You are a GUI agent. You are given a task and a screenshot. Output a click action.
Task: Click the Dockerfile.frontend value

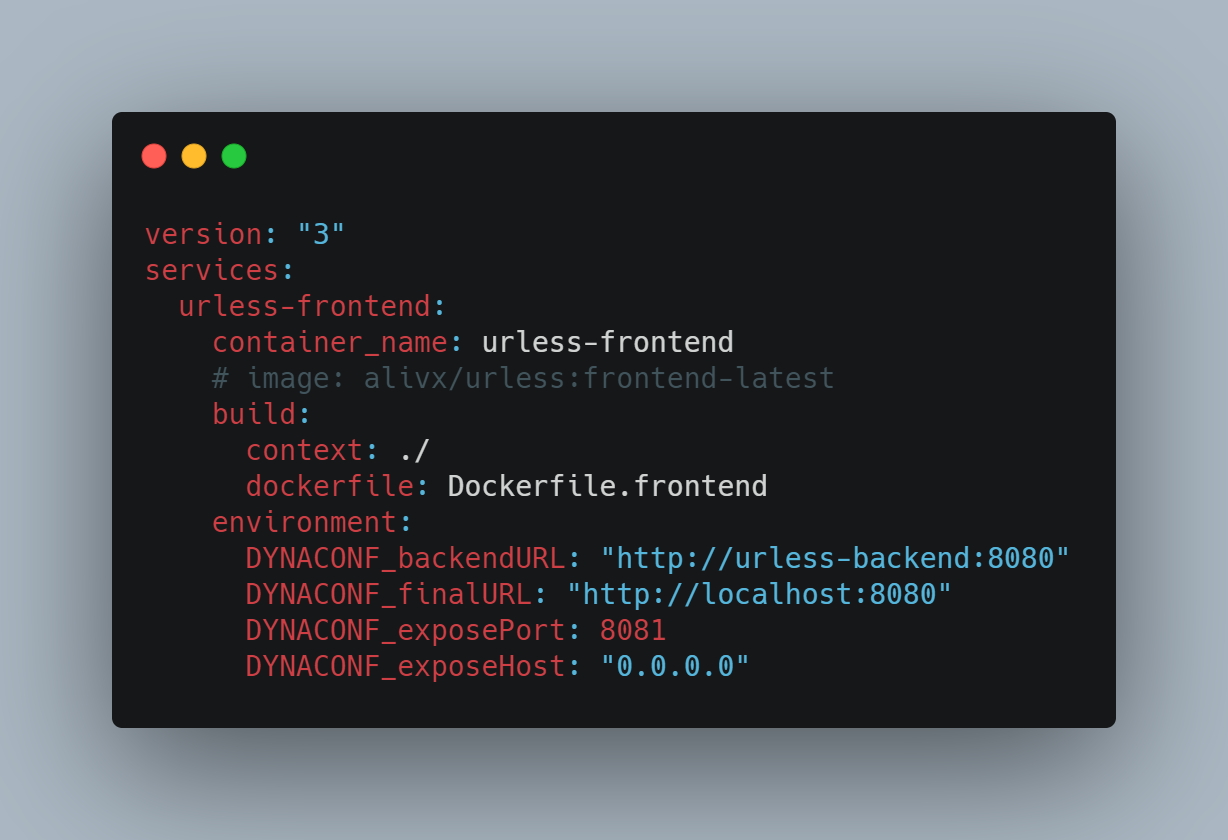click(x=608, y=486)
